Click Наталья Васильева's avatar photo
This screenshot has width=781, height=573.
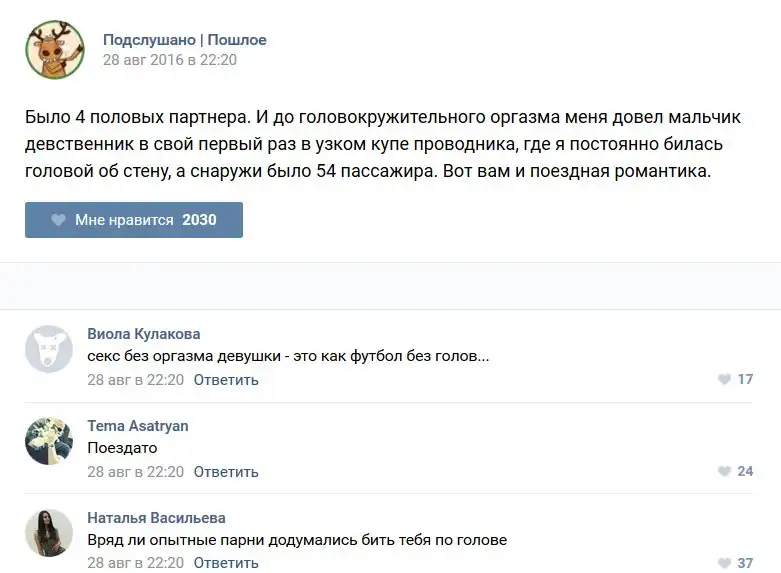pos(49,533)
